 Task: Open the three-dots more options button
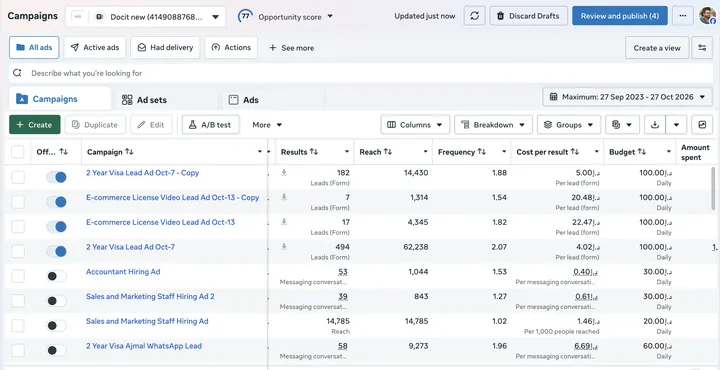click(683, 16)
